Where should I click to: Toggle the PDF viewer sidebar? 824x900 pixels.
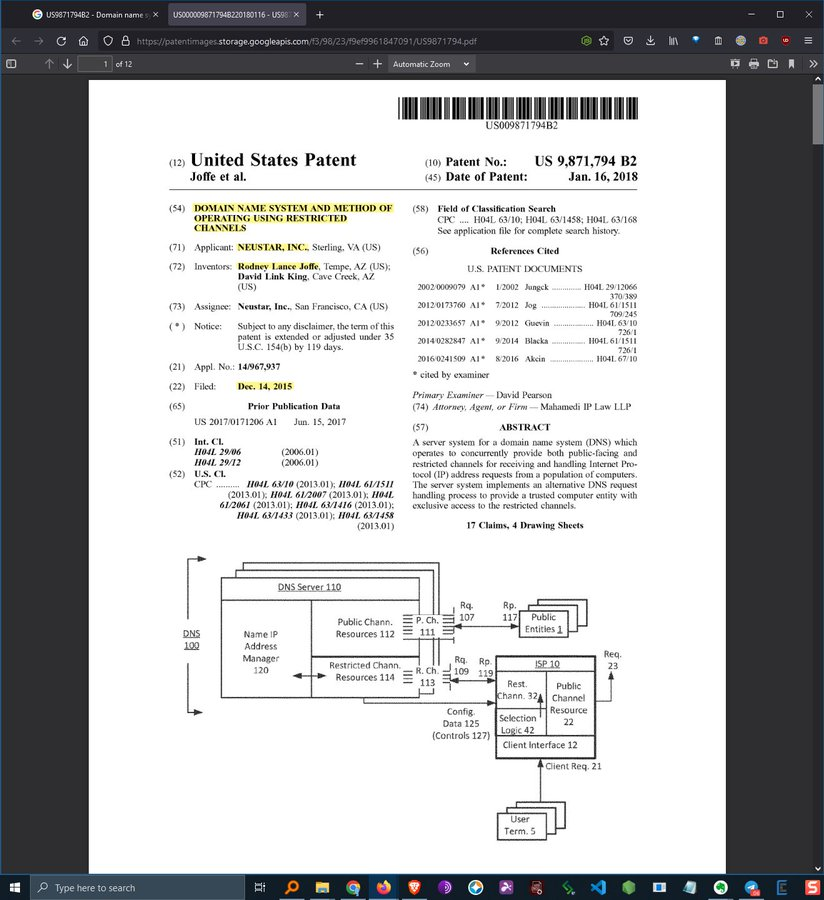tap(12, 64)
